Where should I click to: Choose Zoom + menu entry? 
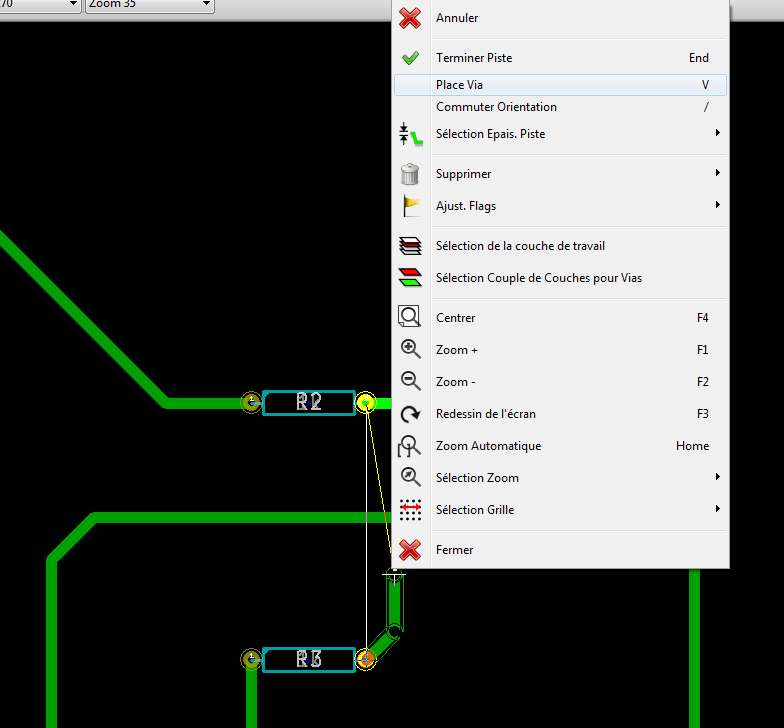point(560,350)
